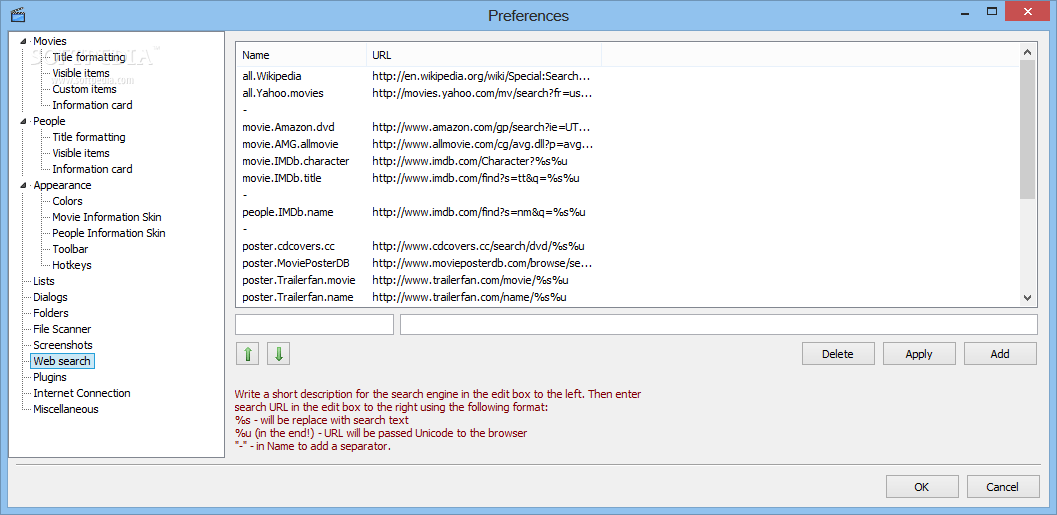Move selected search engine up with green arrow
The image size is (1057, 515).
pos(247,354)
